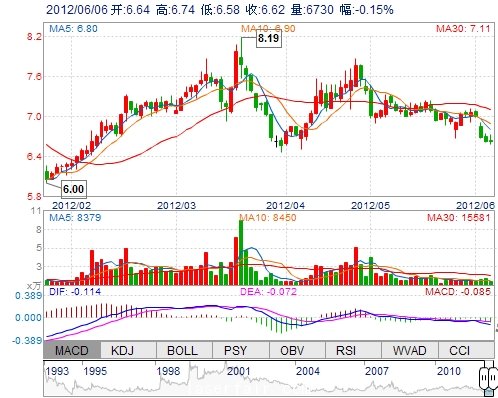Click the MA30: 7.11 legend label
The image size is (498, 398).
pyautogui.click(x=463, y=29)
